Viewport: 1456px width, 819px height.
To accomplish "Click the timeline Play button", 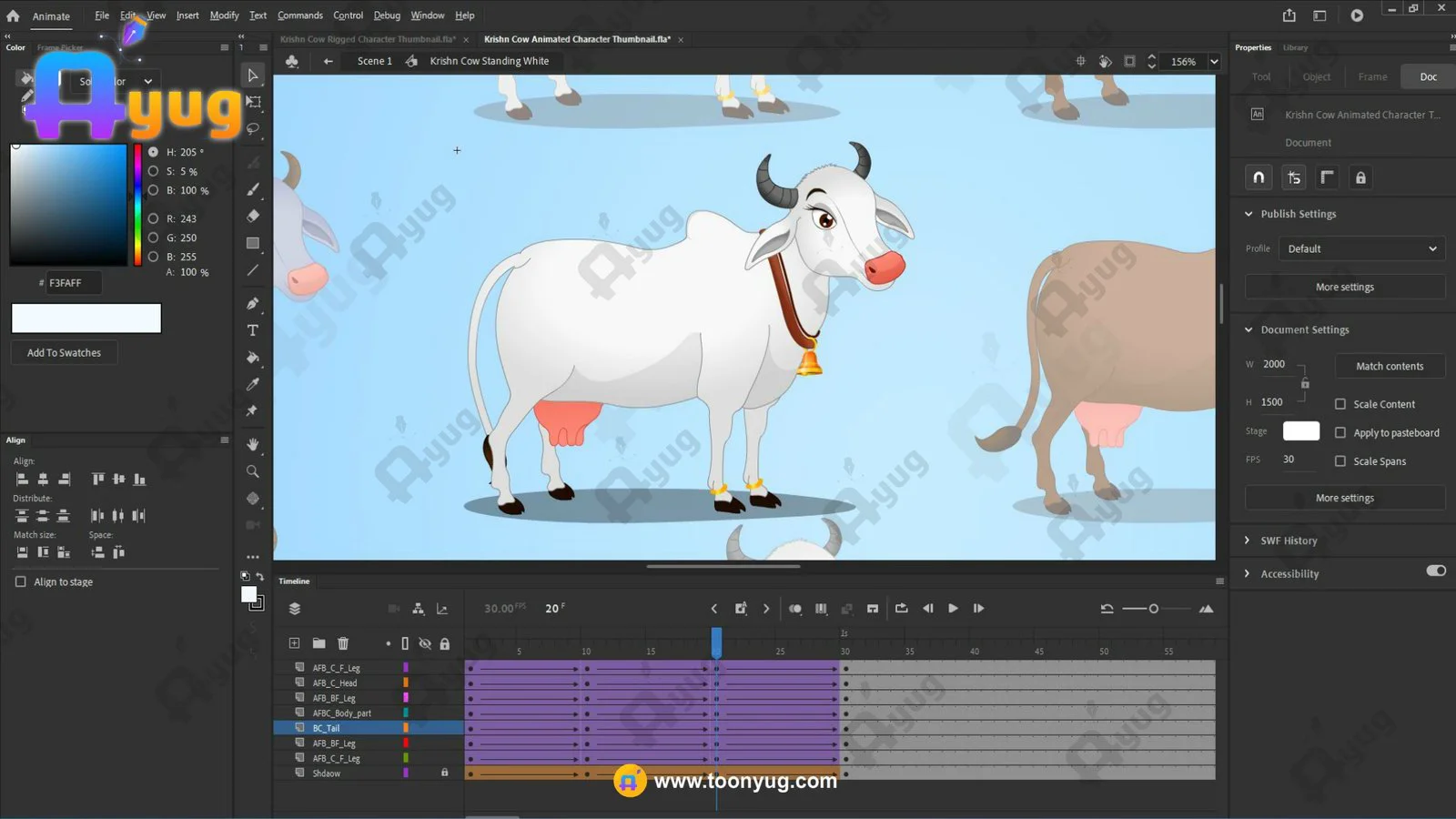I will coord(953,608).
